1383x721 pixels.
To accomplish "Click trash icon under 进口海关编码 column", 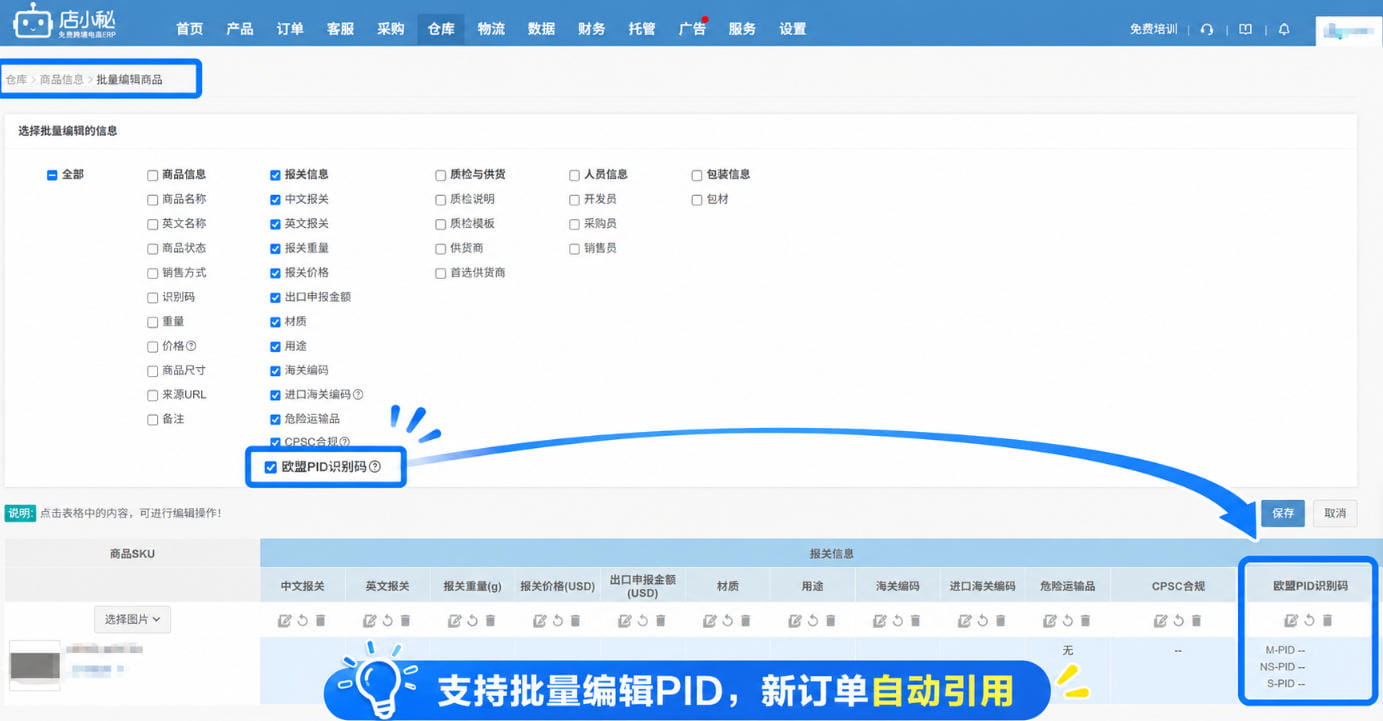I will [x=1000, y=621].
